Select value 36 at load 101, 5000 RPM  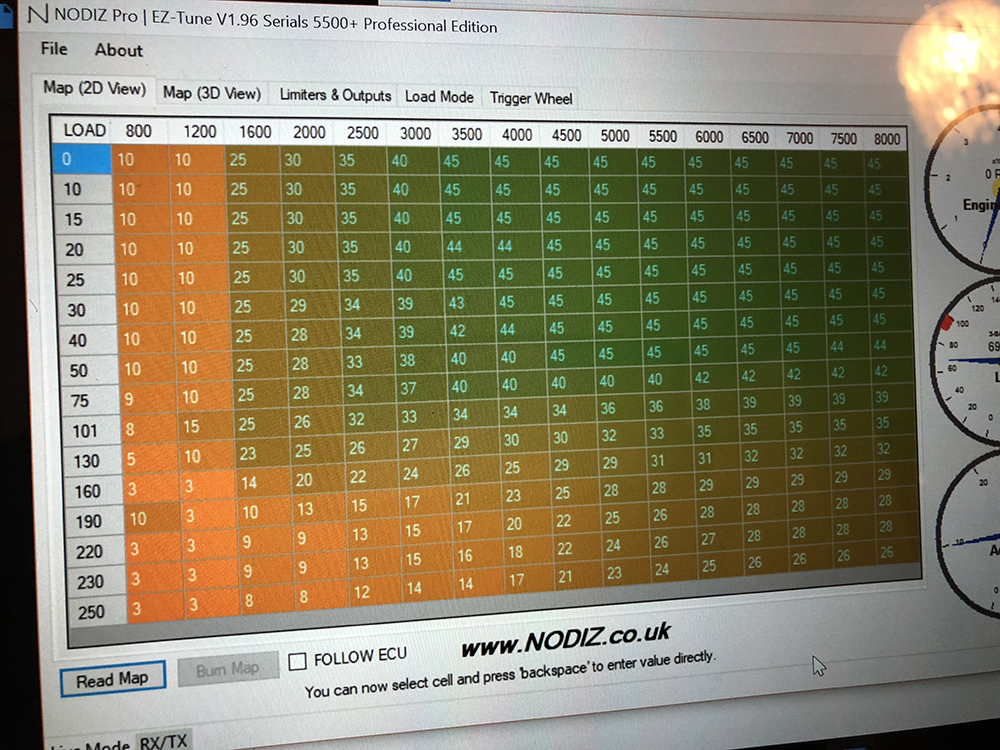point(620,409)
